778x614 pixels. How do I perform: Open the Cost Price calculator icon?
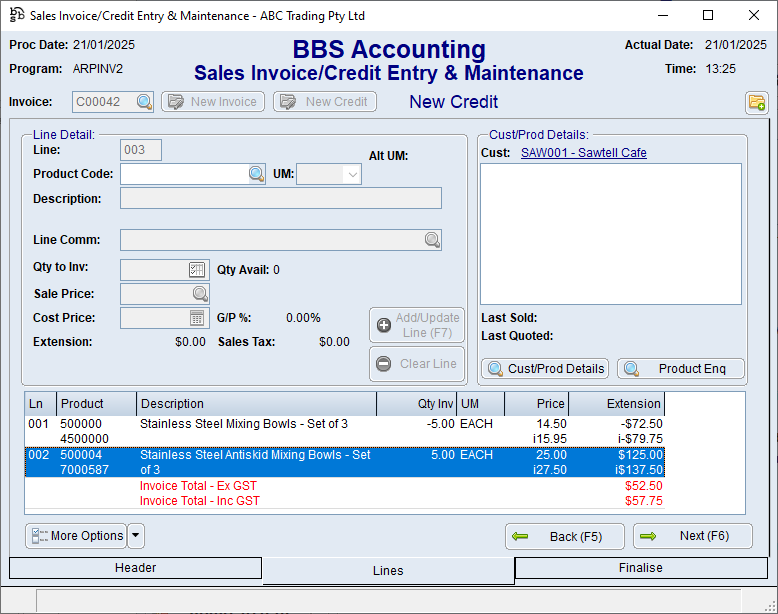pyautogui.click(x=197, y=318)
